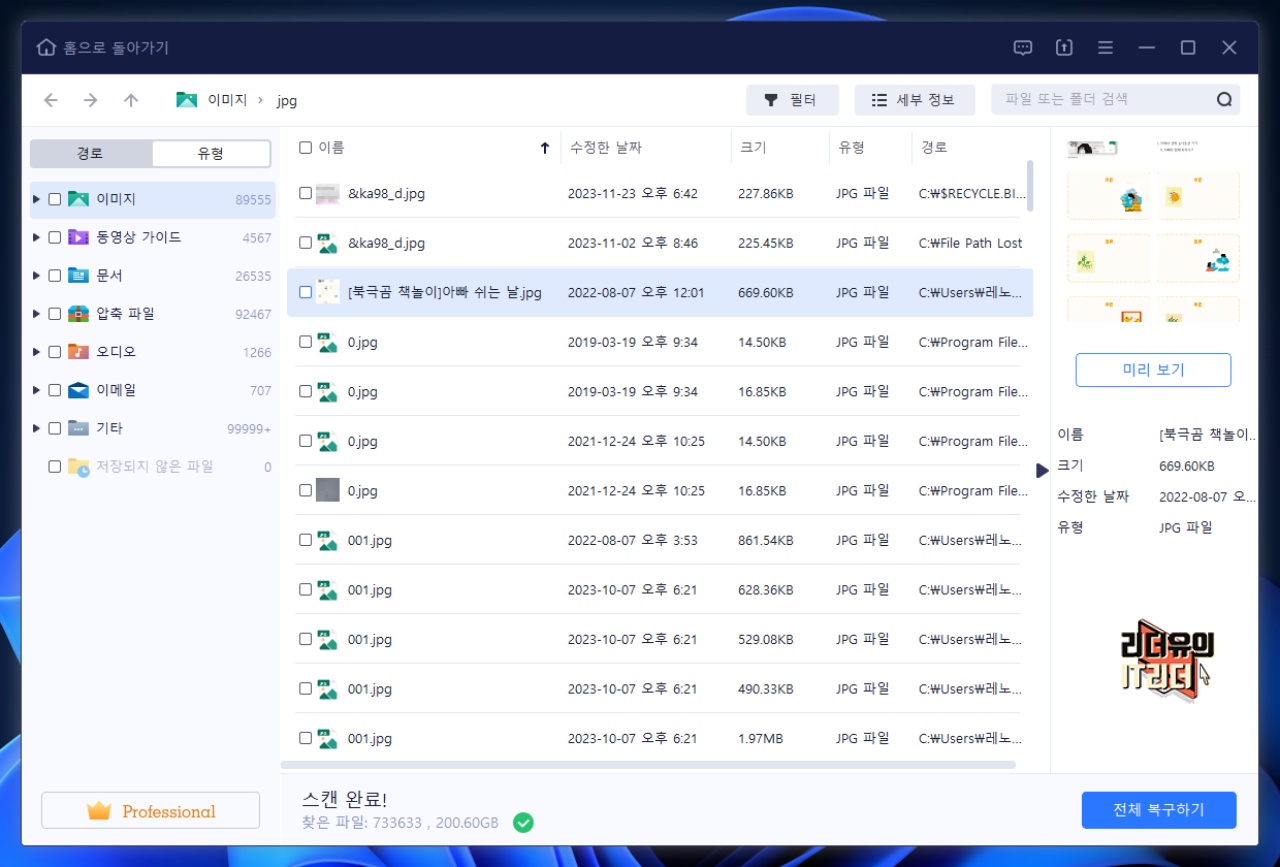The width and height of the screenshot is (1280, 867).
Task: Switch to the 유형 tab
Action: pyautogui.click(x=211, y=154)
